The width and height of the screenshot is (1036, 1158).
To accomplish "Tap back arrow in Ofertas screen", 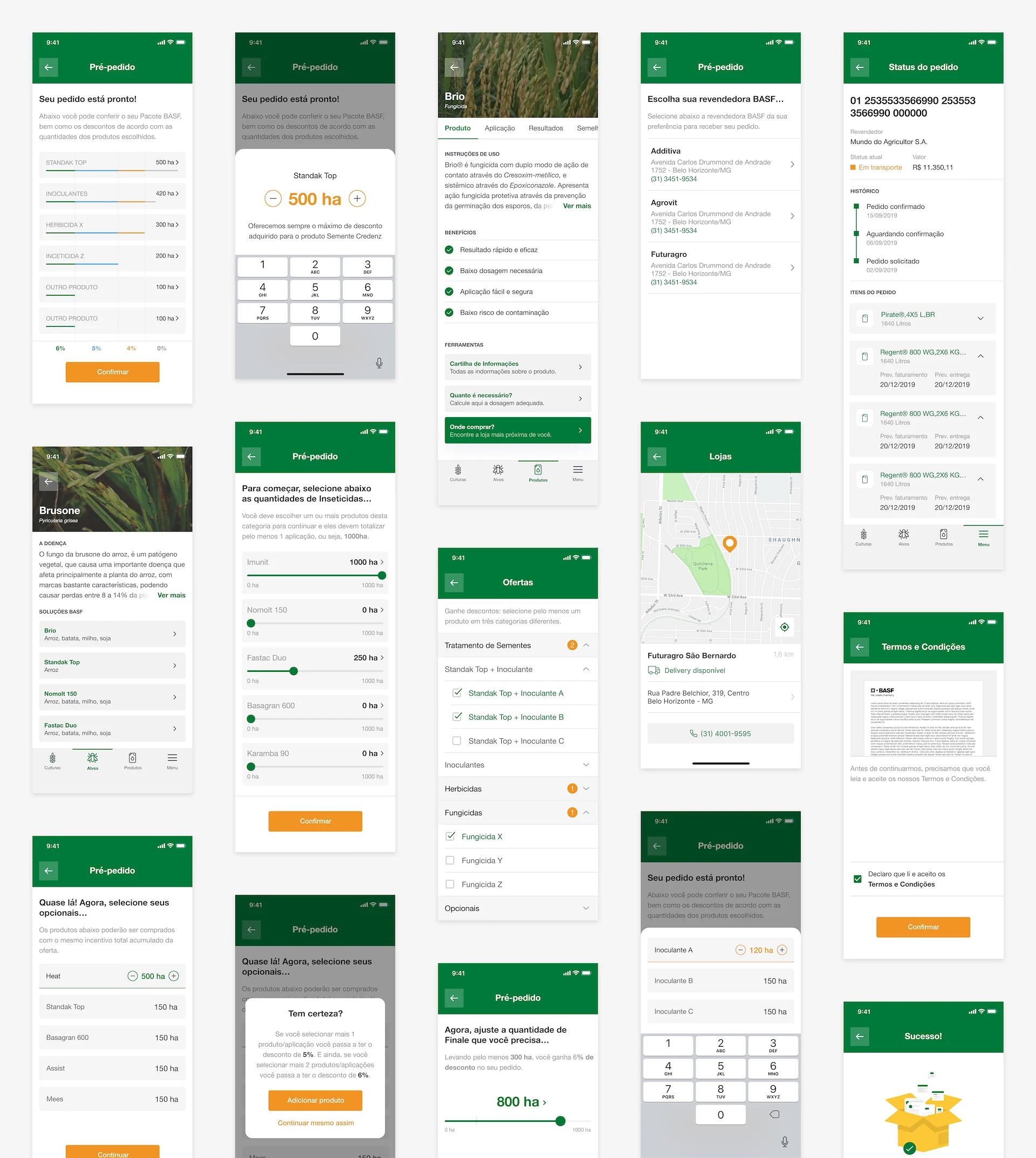I will pyautogui.click(x=454, y=582).
